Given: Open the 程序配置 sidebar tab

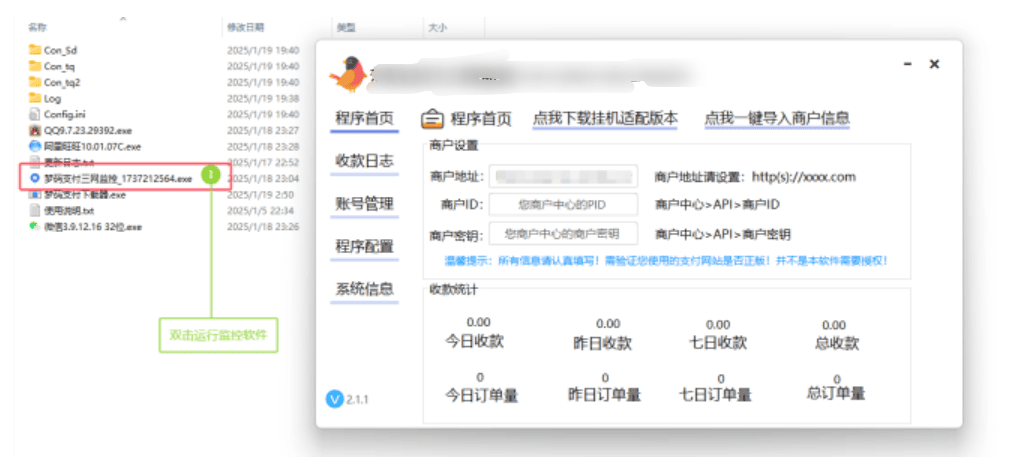Looking at the screenshot, I should [364, 246].
